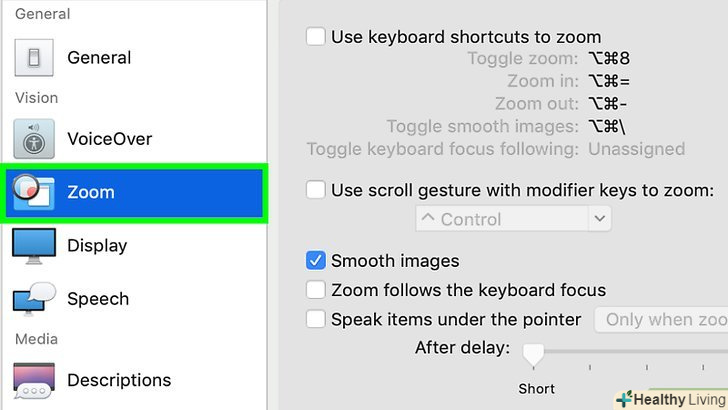Uncheck the Smooth images checkbox
The width and height of the screenshot is (728, 410).
tap(316, 261)
